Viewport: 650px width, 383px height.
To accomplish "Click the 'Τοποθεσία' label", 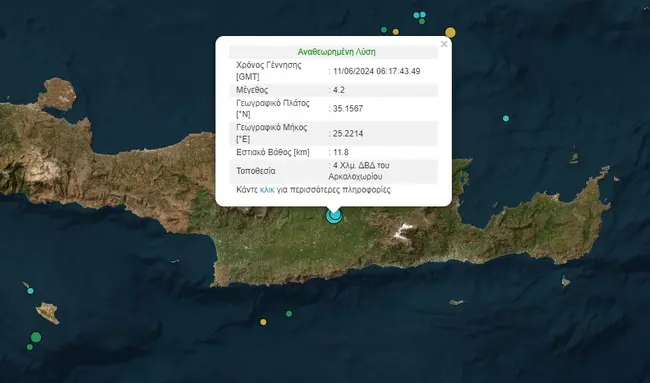I will (256, 171).
